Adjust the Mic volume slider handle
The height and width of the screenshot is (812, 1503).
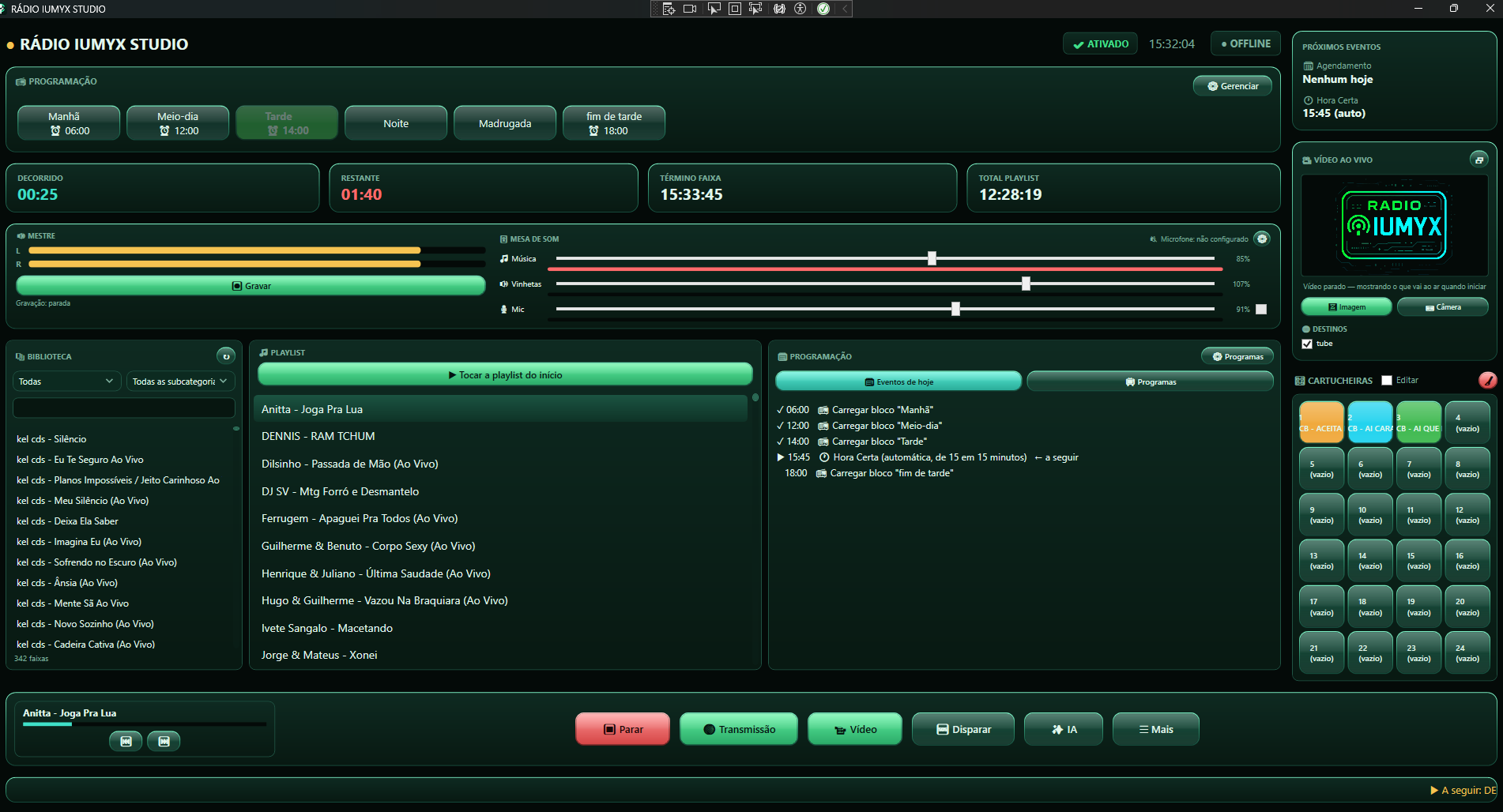click(955, 309)
